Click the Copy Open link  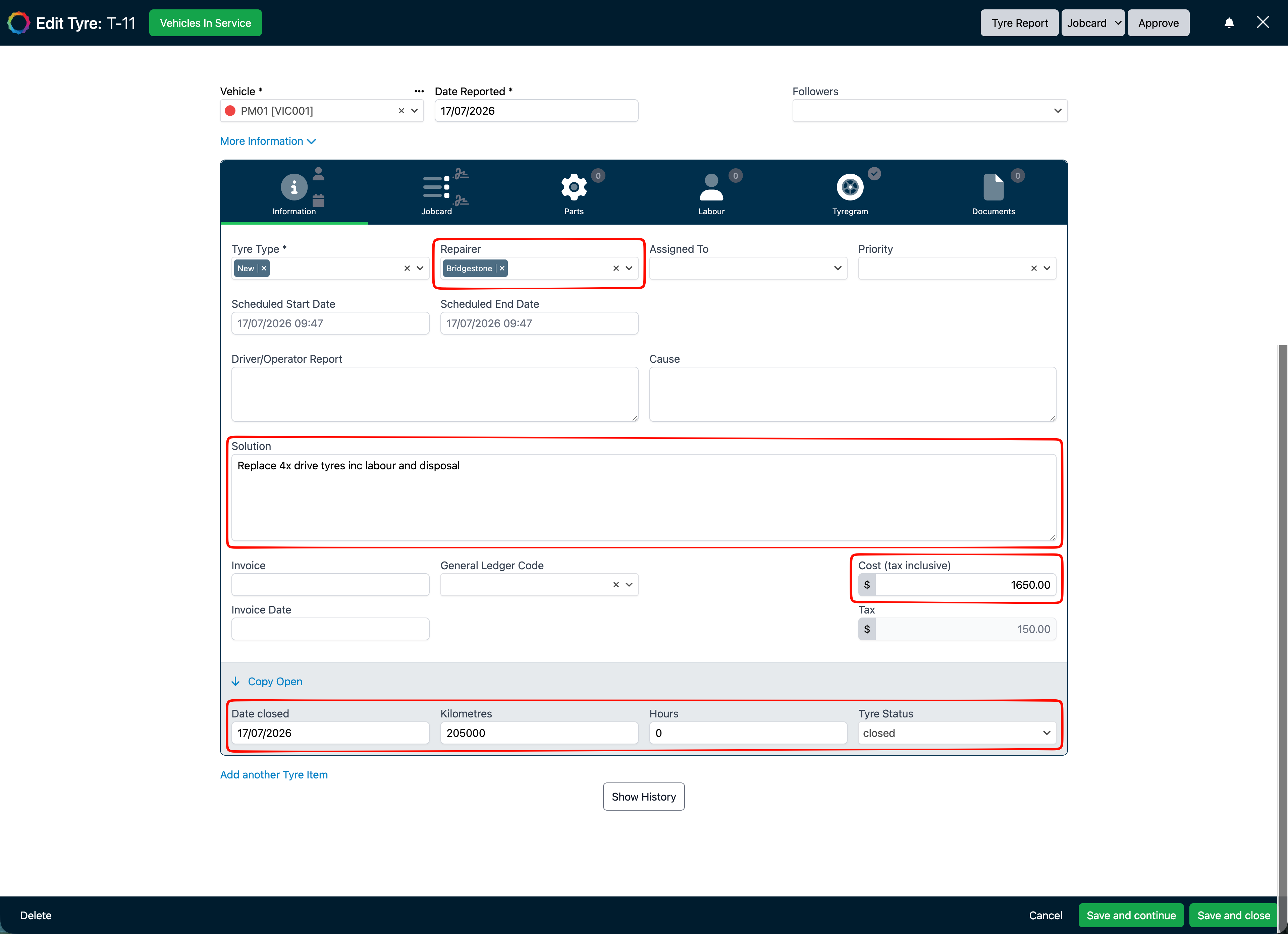(275, 681)
